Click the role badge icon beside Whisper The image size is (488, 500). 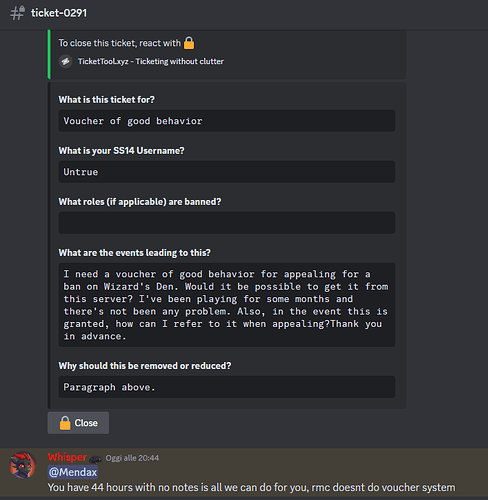pyautogui.click(x=95, y=460)
